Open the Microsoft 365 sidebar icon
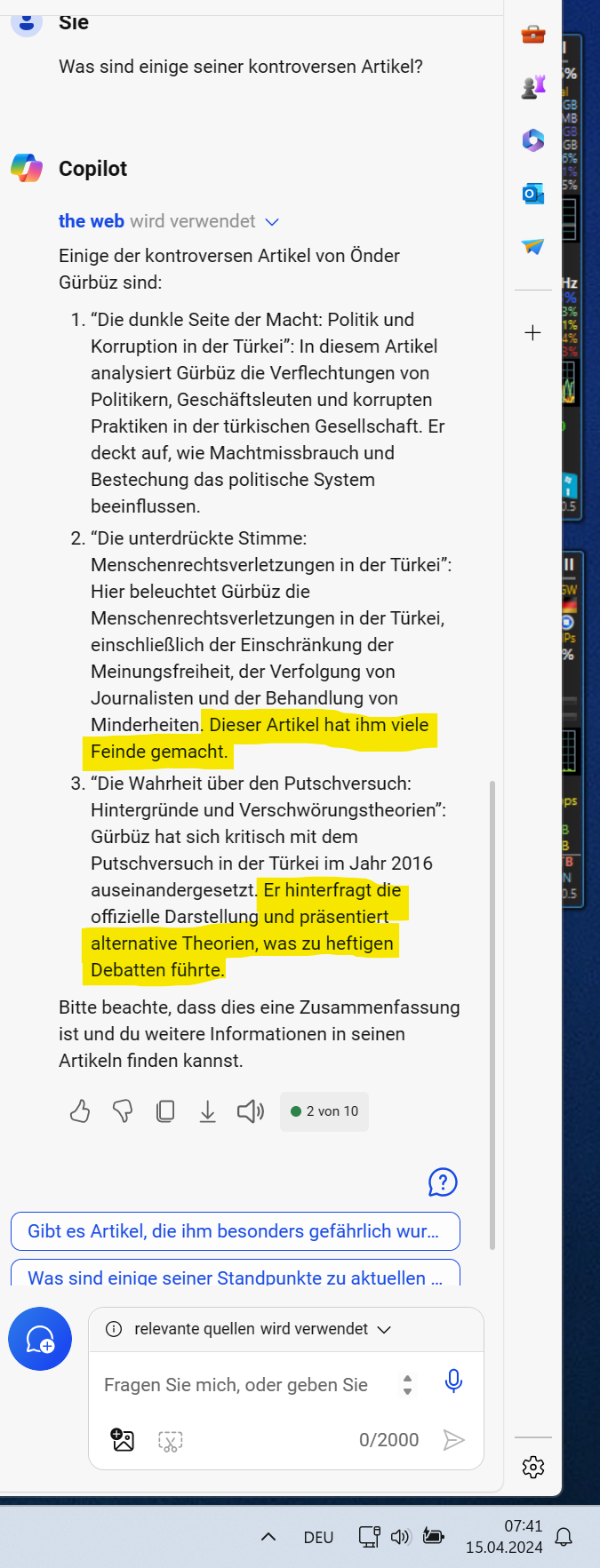600x1568 pixels. point(533,140)
